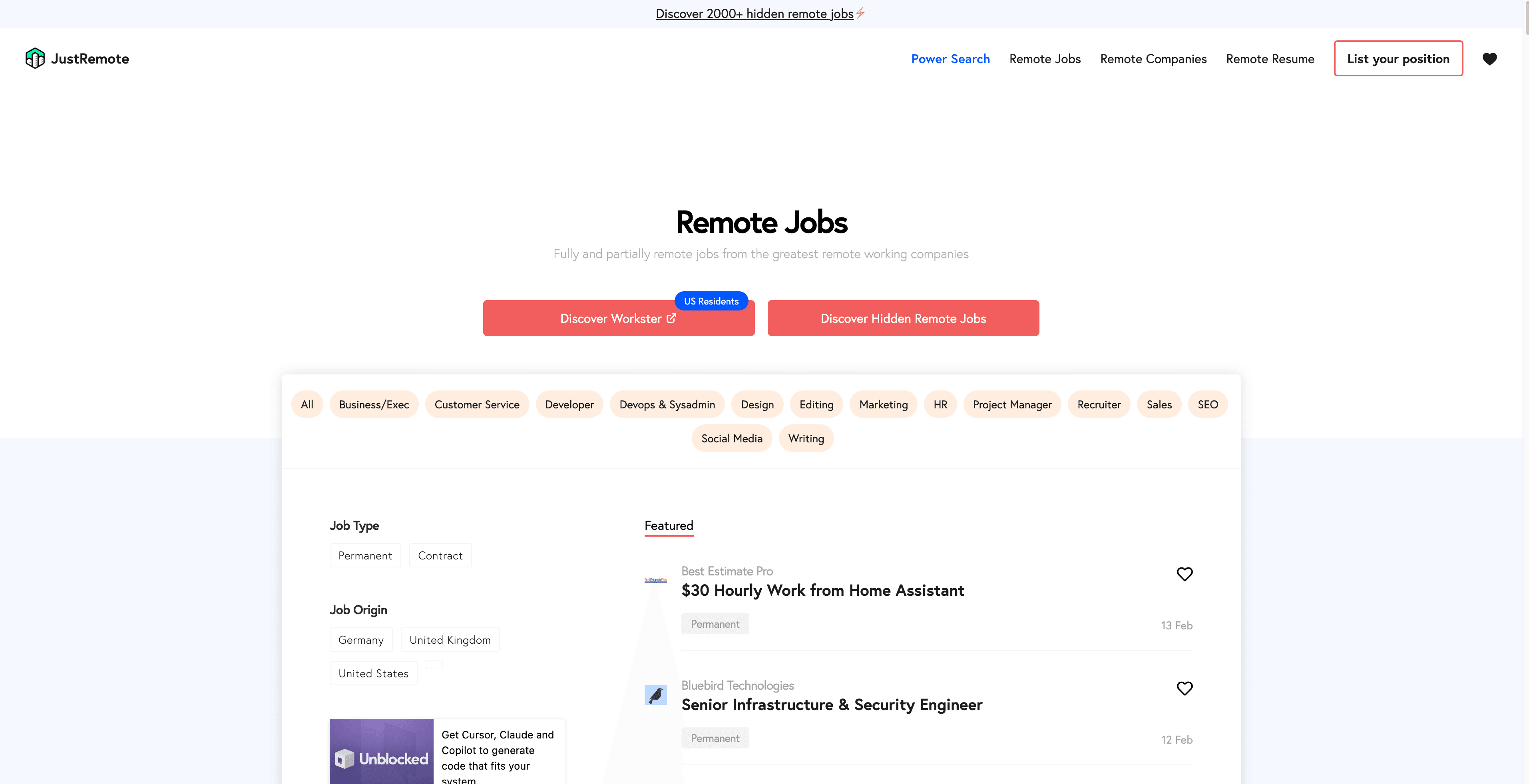Open Remote Companies from the navigation bar
Viewport: 1529px width, 784px height.
coord(1153,58)
